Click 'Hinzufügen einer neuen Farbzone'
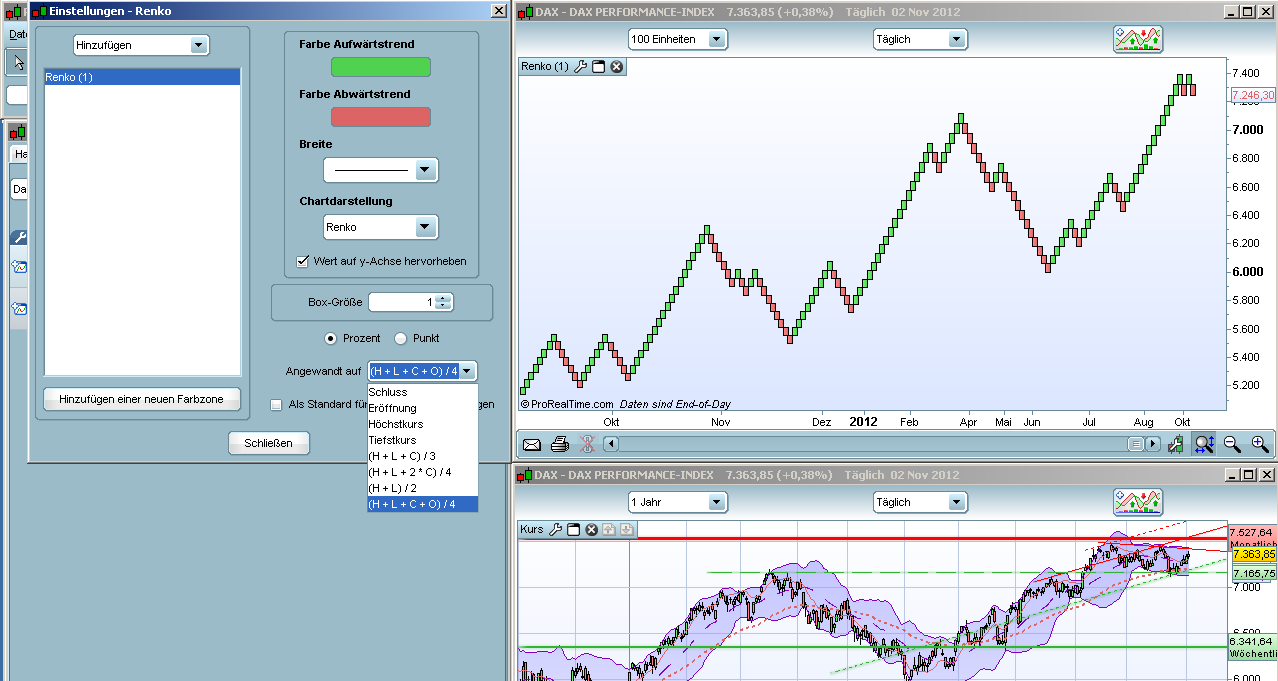Viewport: 1278px width, 681px height. (141, 399)
